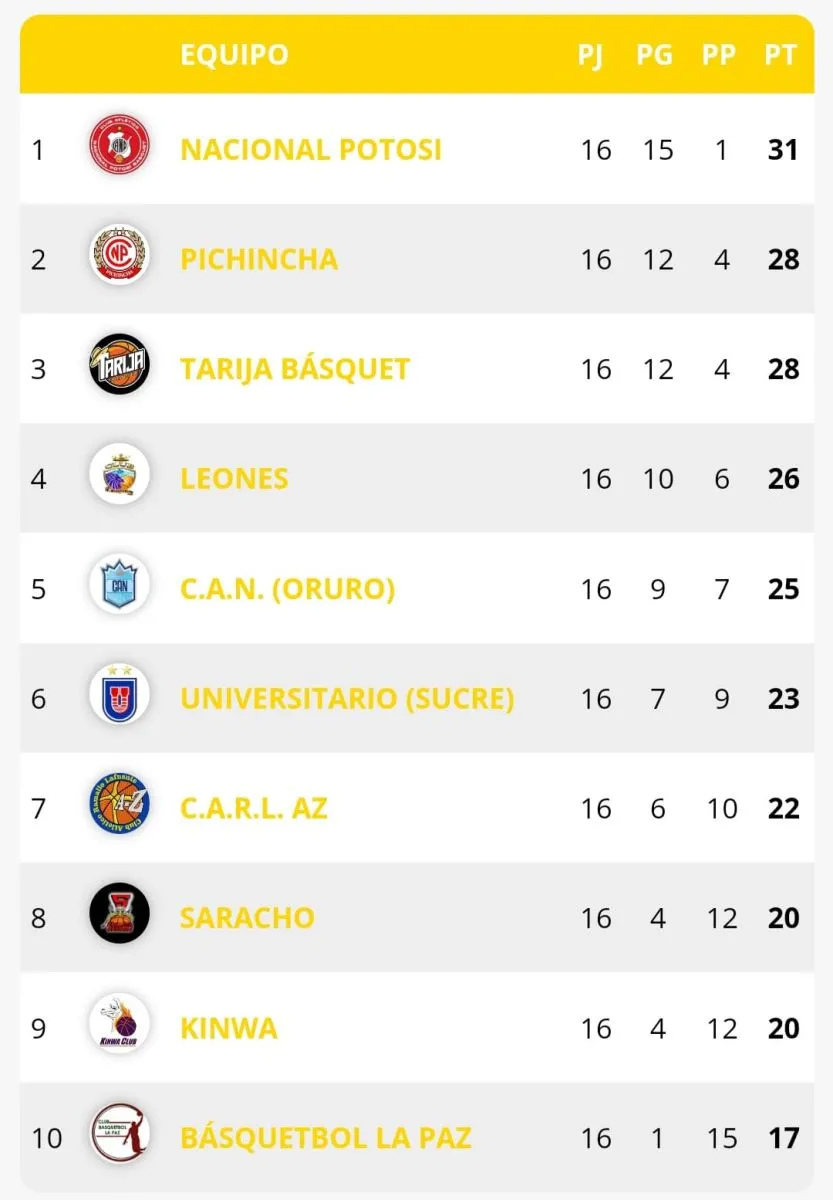Go to TARIJA BÁSQUET team page
This screenshot has width=833, height=1200.
coord(295,370)
